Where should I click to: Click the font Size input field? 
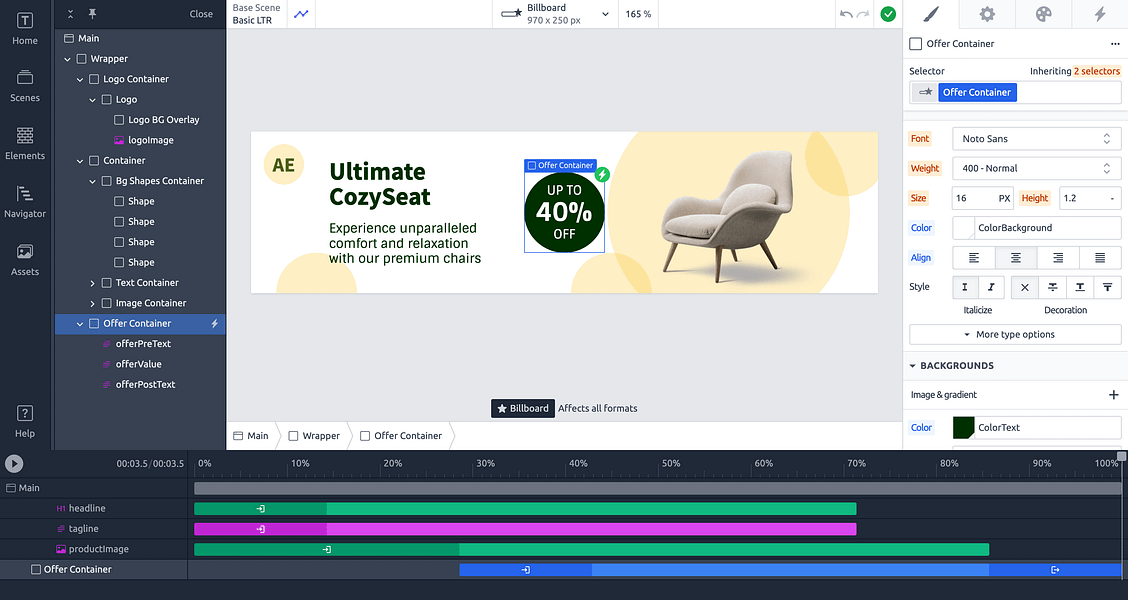click(983, 198)
